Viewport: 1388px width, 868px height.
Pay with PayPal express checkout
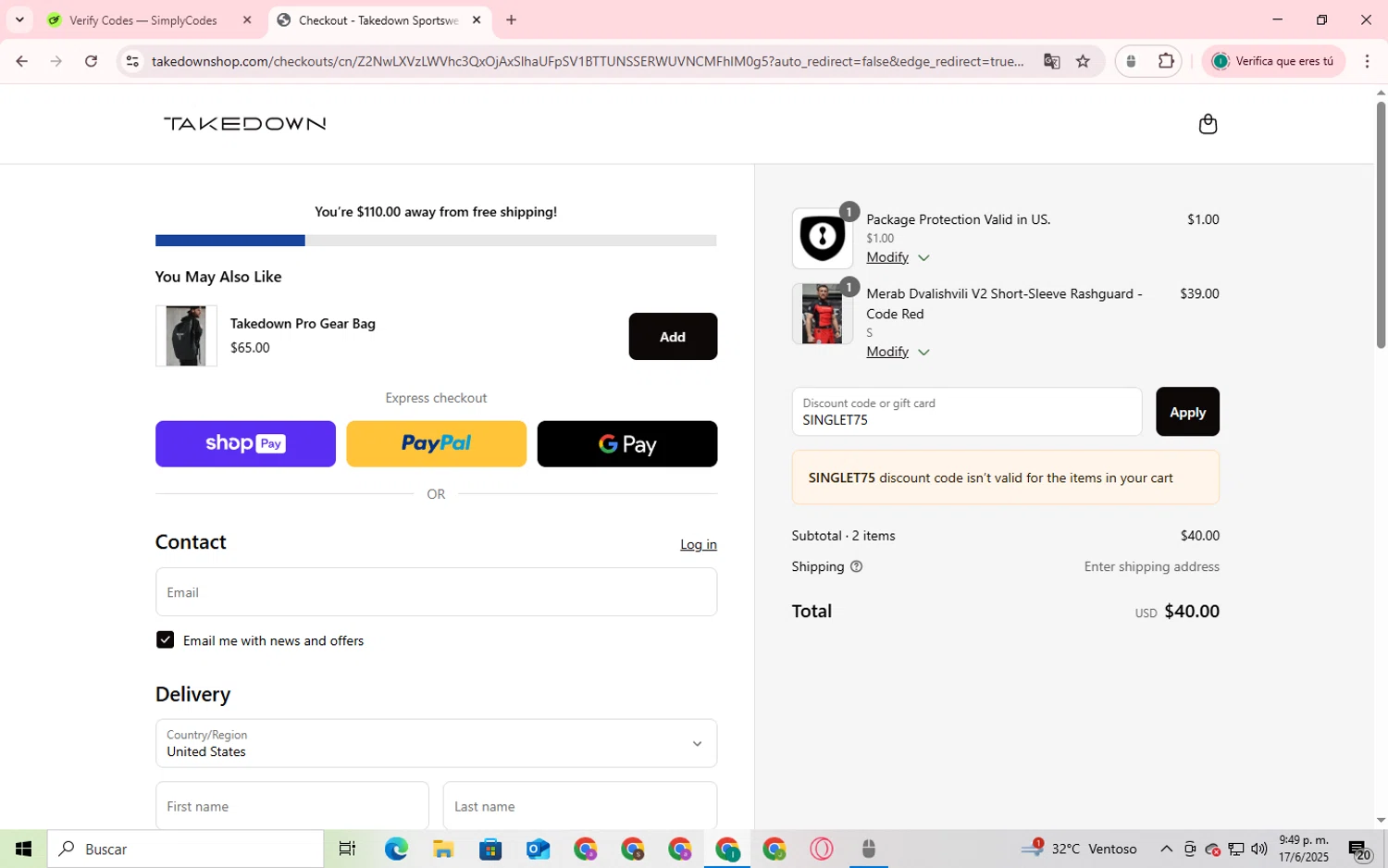coord(436,443)
